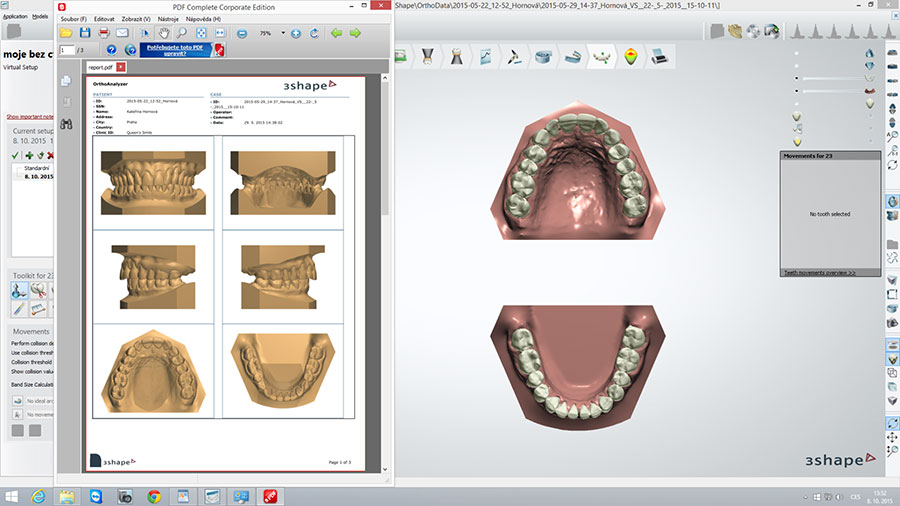This screenshot has height=506, width=900.
Task: Open the zoom percentage dropdown arrow
Action: pos(283,33)
